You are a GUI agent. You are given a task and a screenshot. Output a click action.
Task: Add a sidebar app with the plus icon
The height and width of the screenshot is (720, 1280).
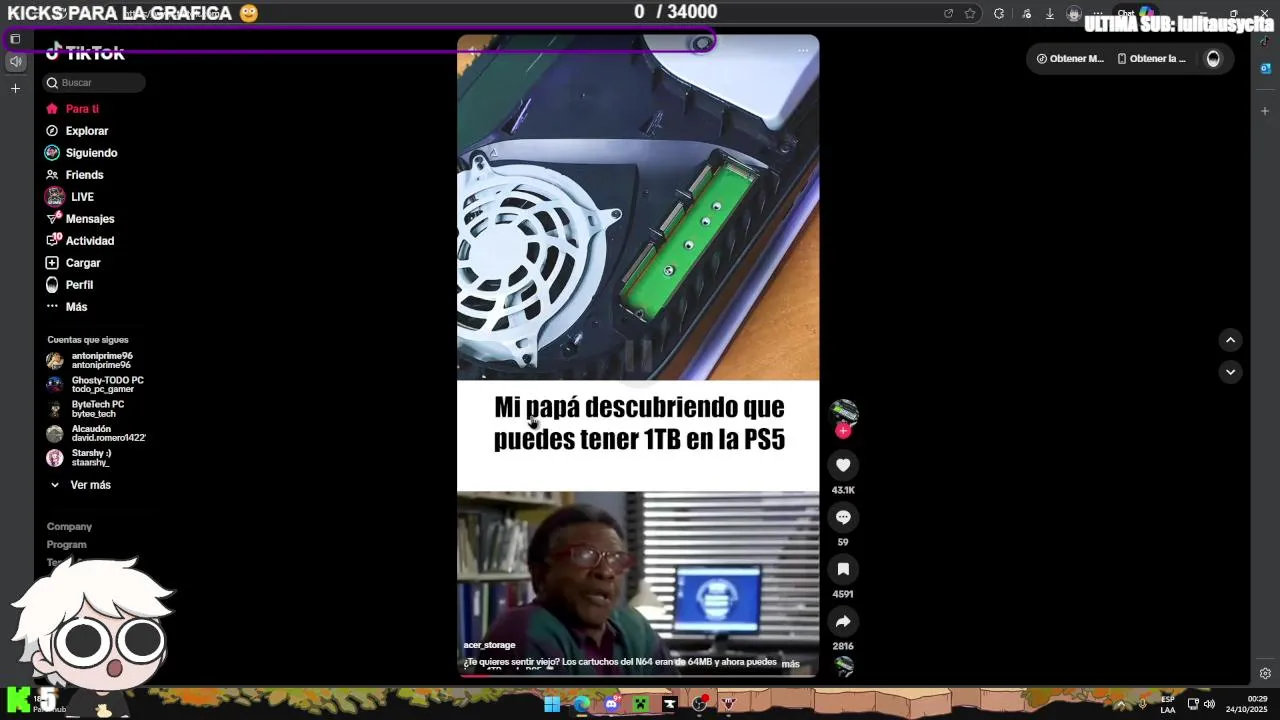click(x=1265, y=111)
